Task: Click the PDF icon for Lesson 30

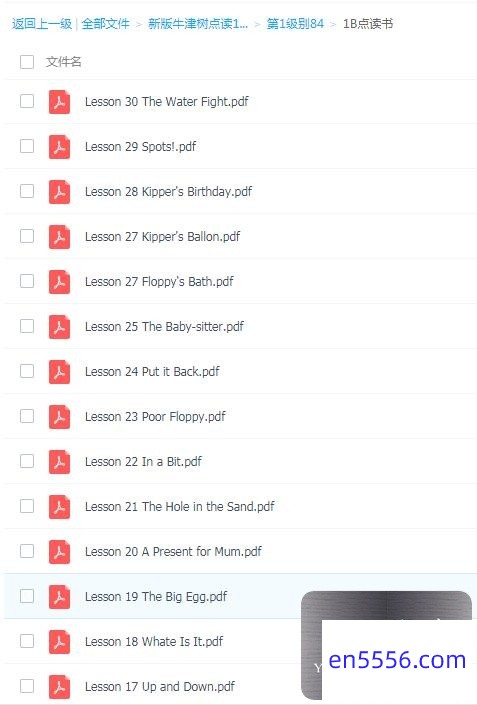Action: (59, 102)
